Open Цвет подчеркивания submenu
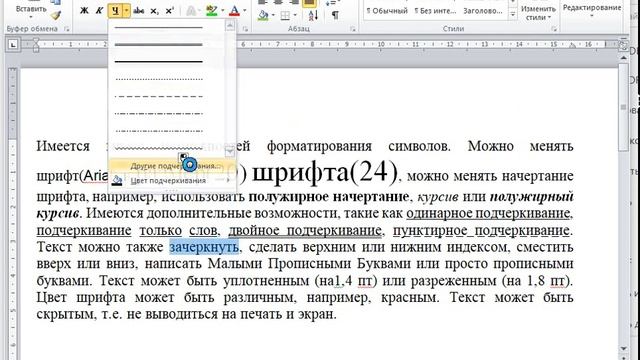640x360 pixels. coord(172,180)
